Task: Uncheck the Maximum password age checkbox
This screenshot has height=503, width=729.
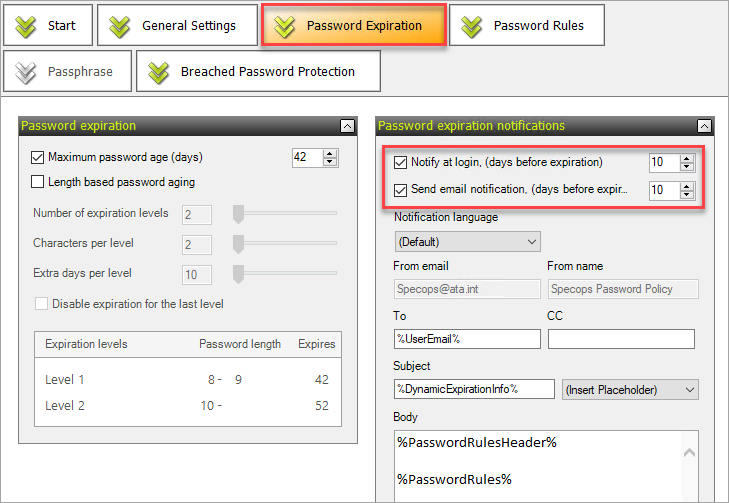Action: tap(37, 158)
